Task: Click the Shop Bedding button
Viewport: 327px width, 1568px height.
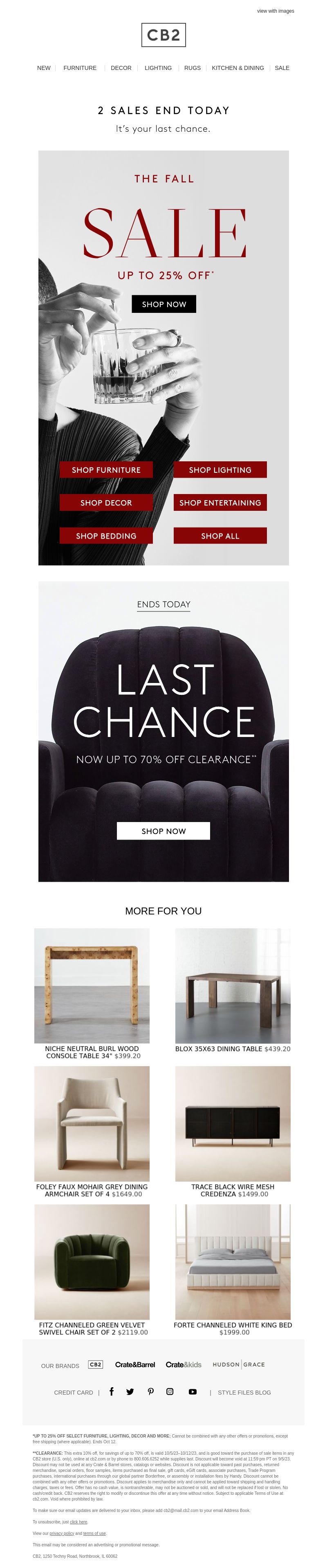Action: coord(106,536)
